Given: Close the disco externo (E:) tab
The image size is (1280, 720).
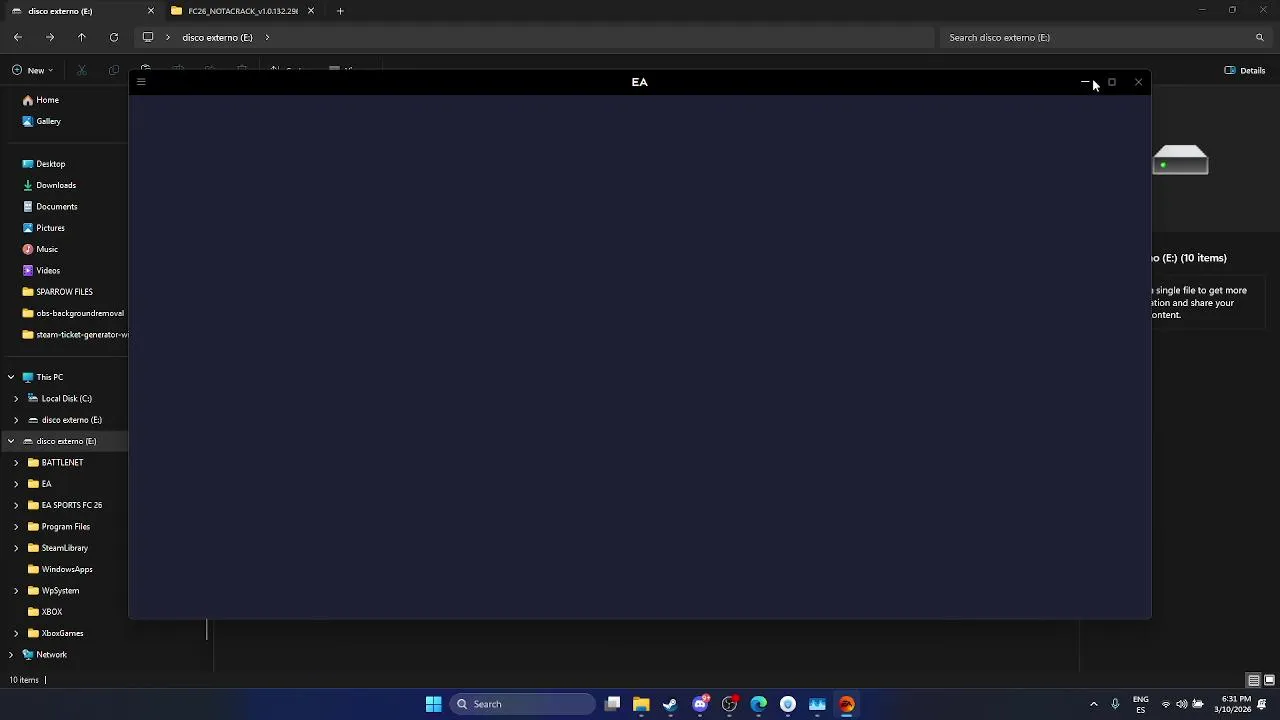Looking at the screenshot, I should tap(151, 11).
